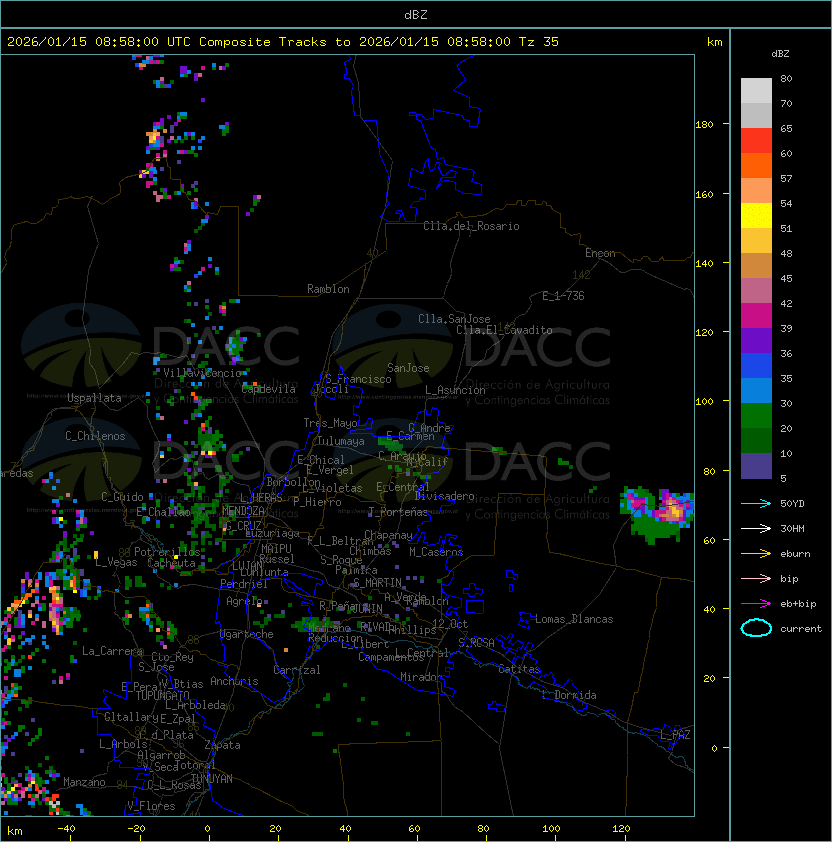Image resolution: width=832 pixels, height=842 pixels.
Task: Click the light gray top dBZ swatch
Action: 756,90
